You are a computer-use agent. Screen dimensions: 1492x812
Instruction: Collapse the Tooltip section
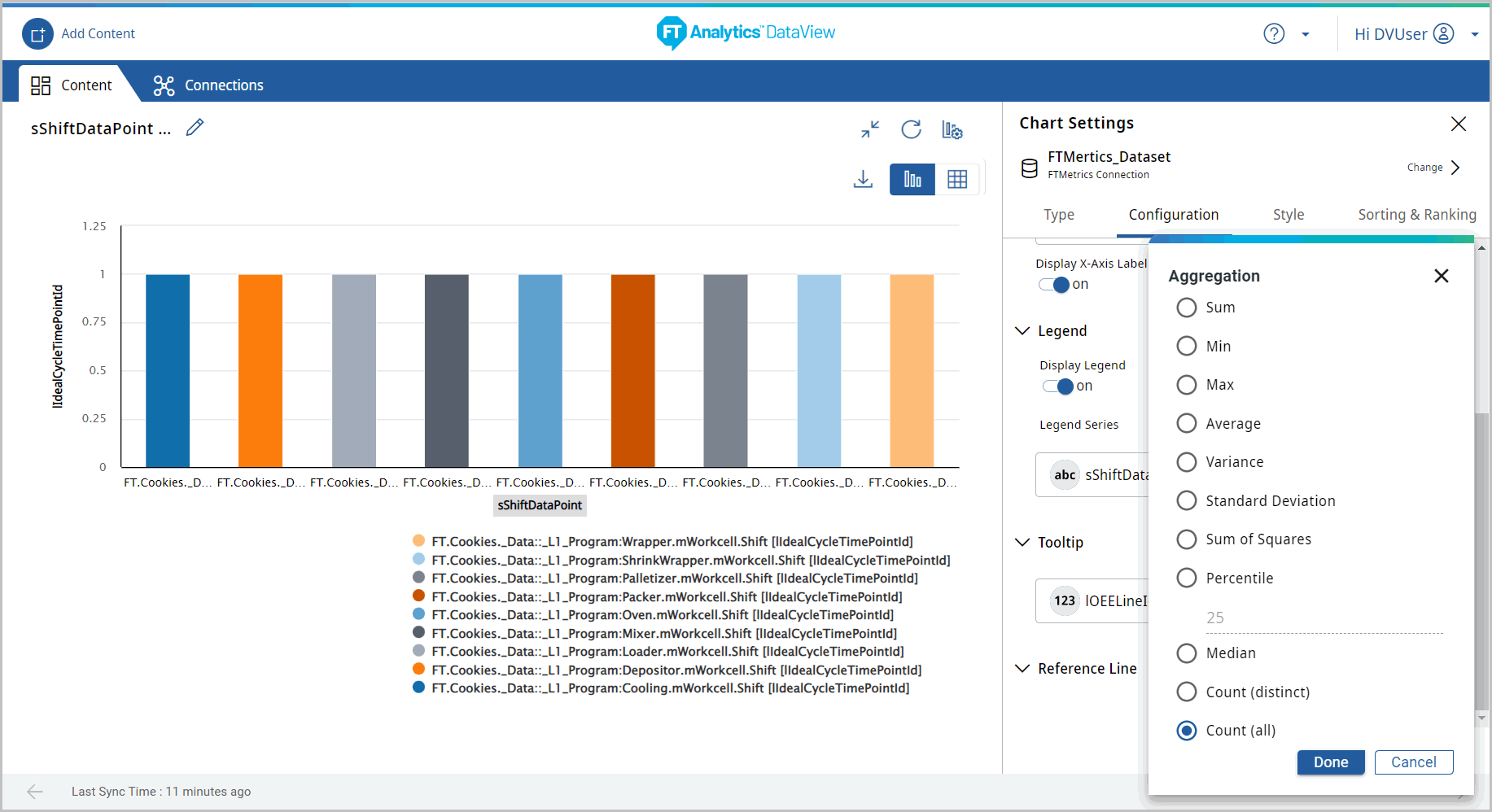[x=1023, y=542]
